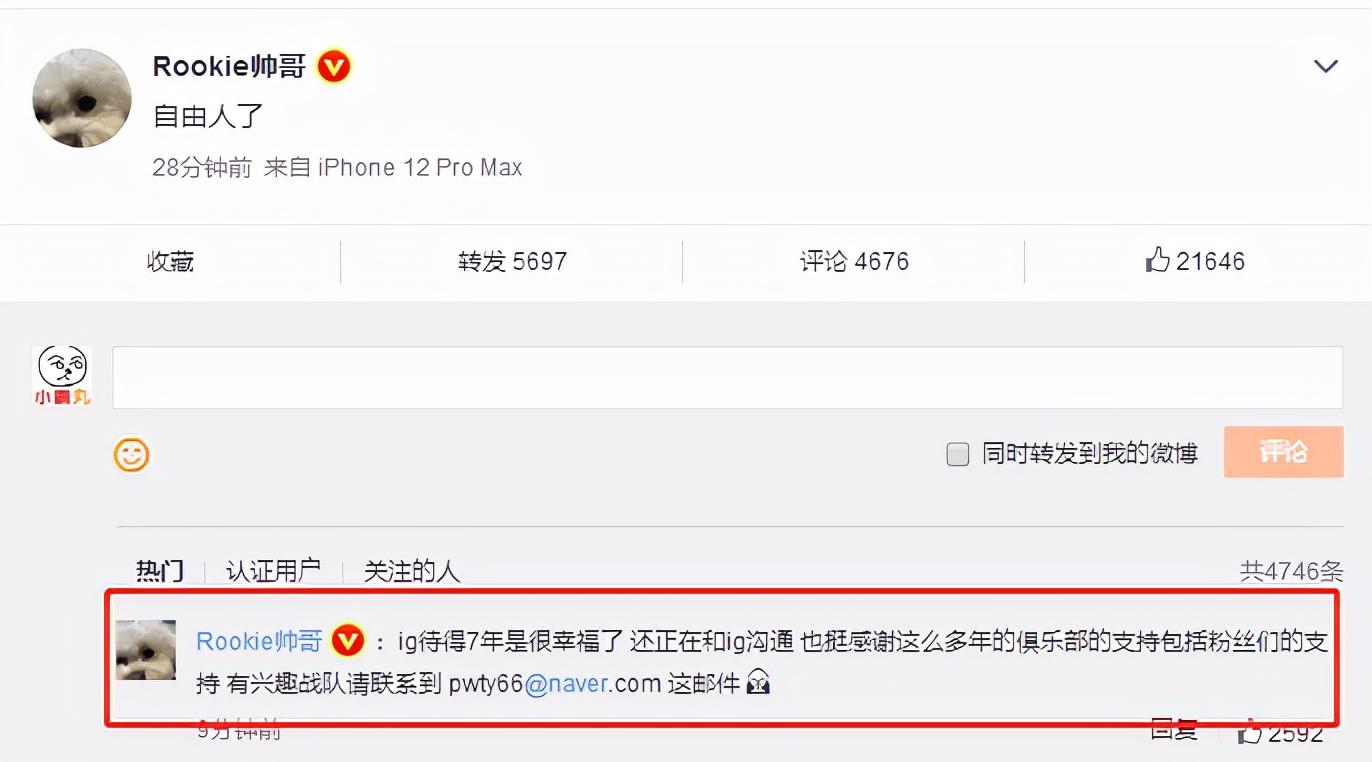
Task: Open the 评论 4676 comments section
Action: 854,262
